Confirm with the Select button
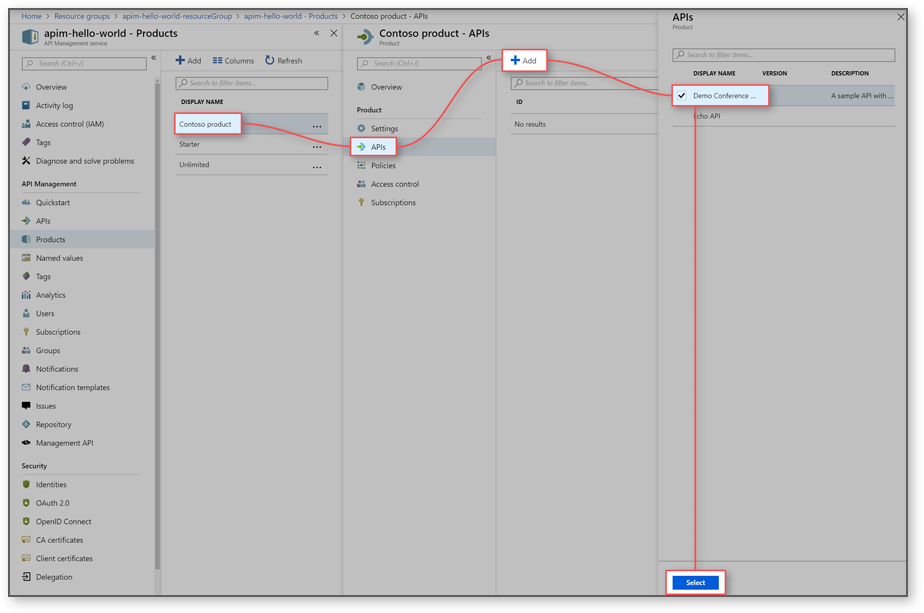This screenshot has height=613, width=924. click(x=695, y=582)
